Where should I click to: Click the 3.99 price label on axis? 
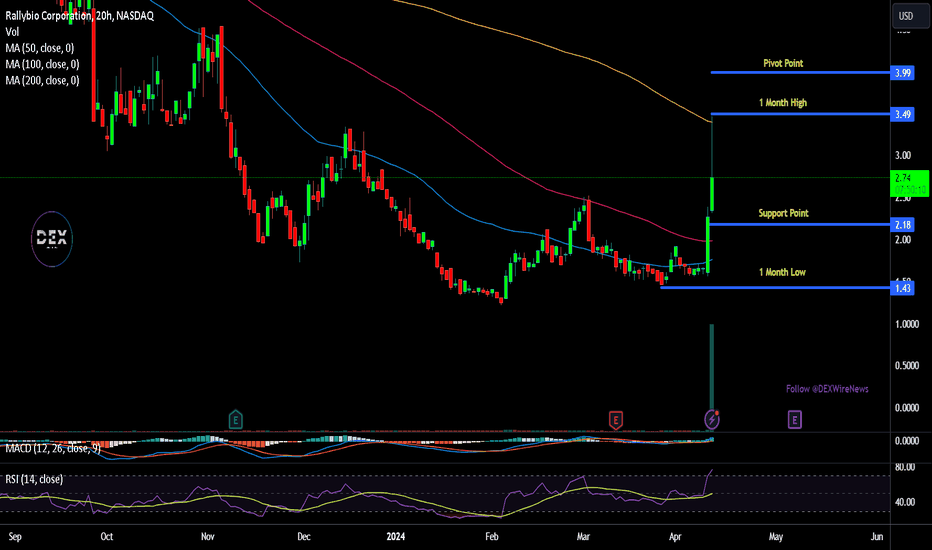click(x=903, y=73)
